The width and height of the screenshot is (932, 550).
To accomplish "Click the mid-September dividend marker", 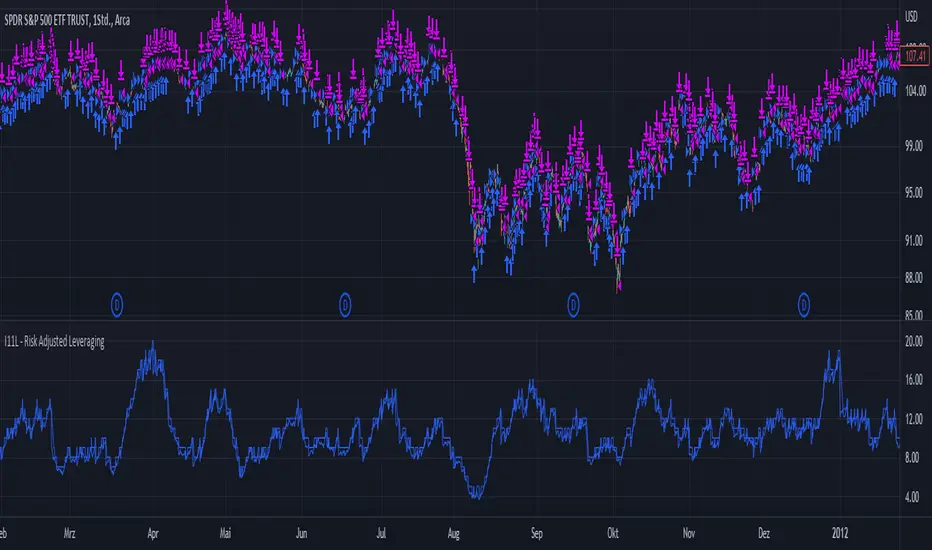I will click(x=573, y=305).
